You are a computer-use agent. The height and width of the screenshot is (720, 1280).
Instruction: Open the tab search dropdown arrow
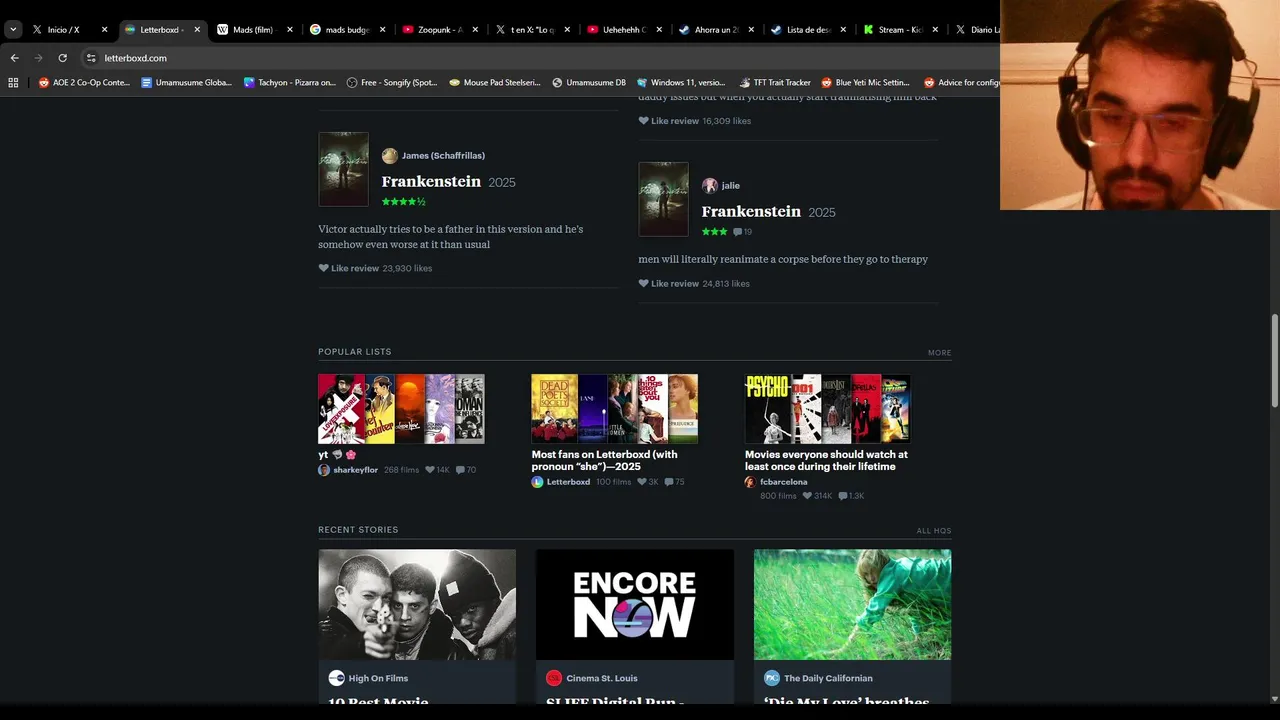click(x=13, y=30)
